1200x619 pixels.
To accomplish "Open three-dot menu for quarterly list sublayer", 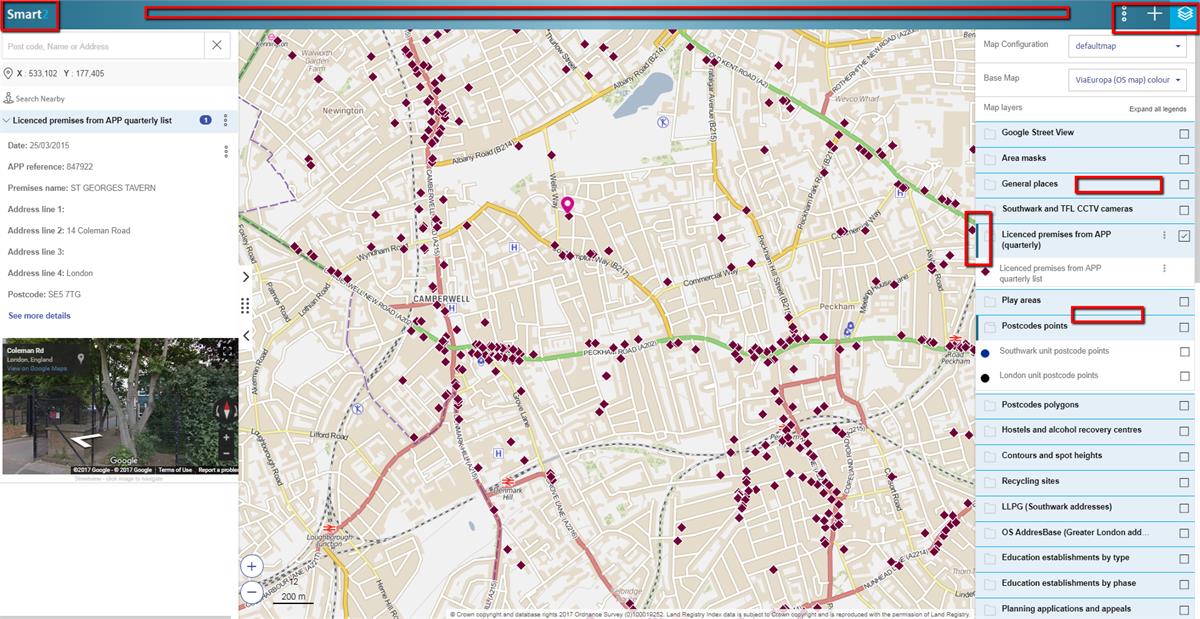I will [x=1164, y=269].
